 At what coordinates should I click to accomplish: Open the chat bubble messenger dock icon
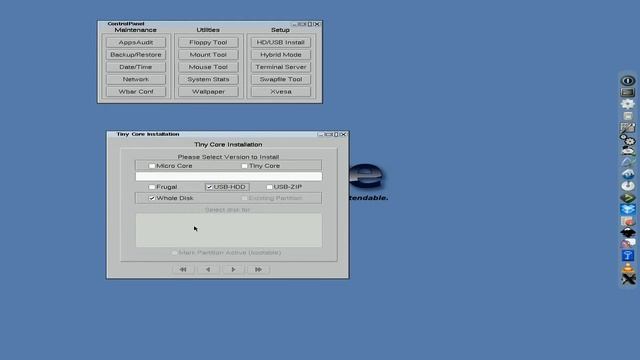628,244
